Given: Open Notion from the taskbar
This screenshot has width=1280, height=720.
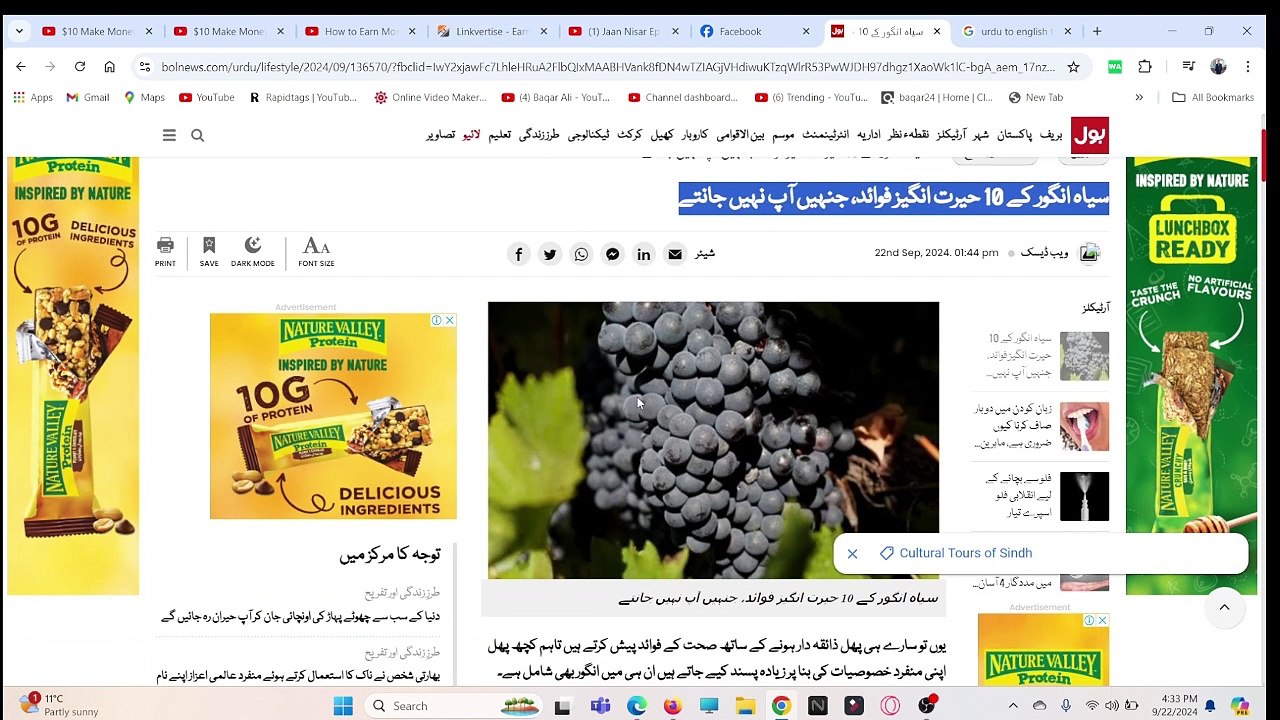Looking at the screenshot, I should [x=818, y=706].
